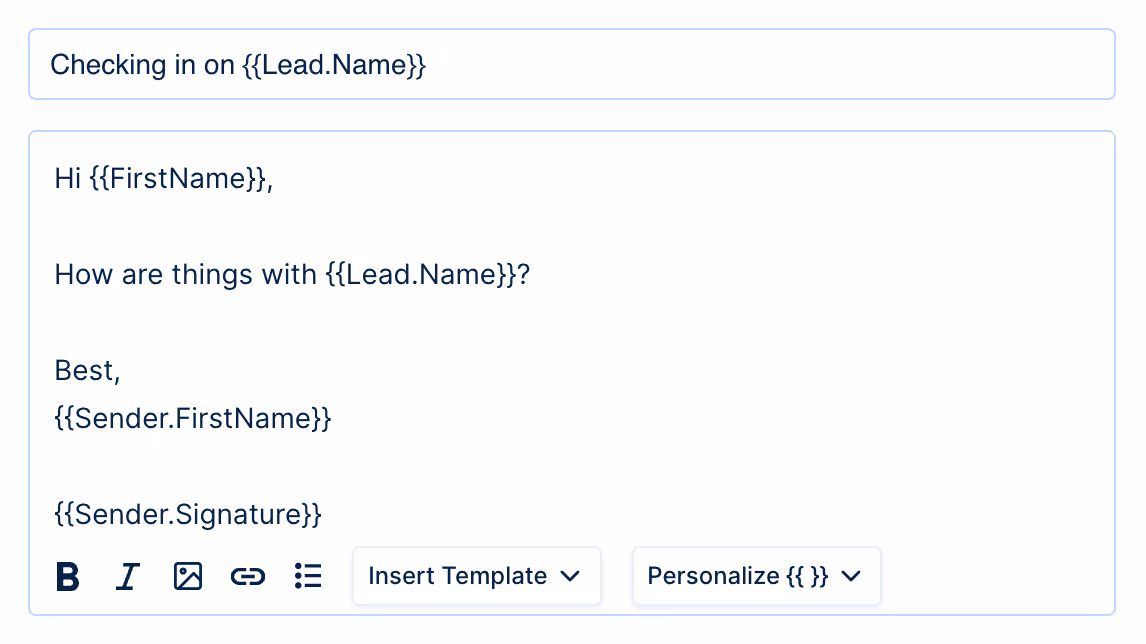Click the {{Sender.FirstName}} token
The height and width of the screenshot is (644, 1146).
[193, 419]
